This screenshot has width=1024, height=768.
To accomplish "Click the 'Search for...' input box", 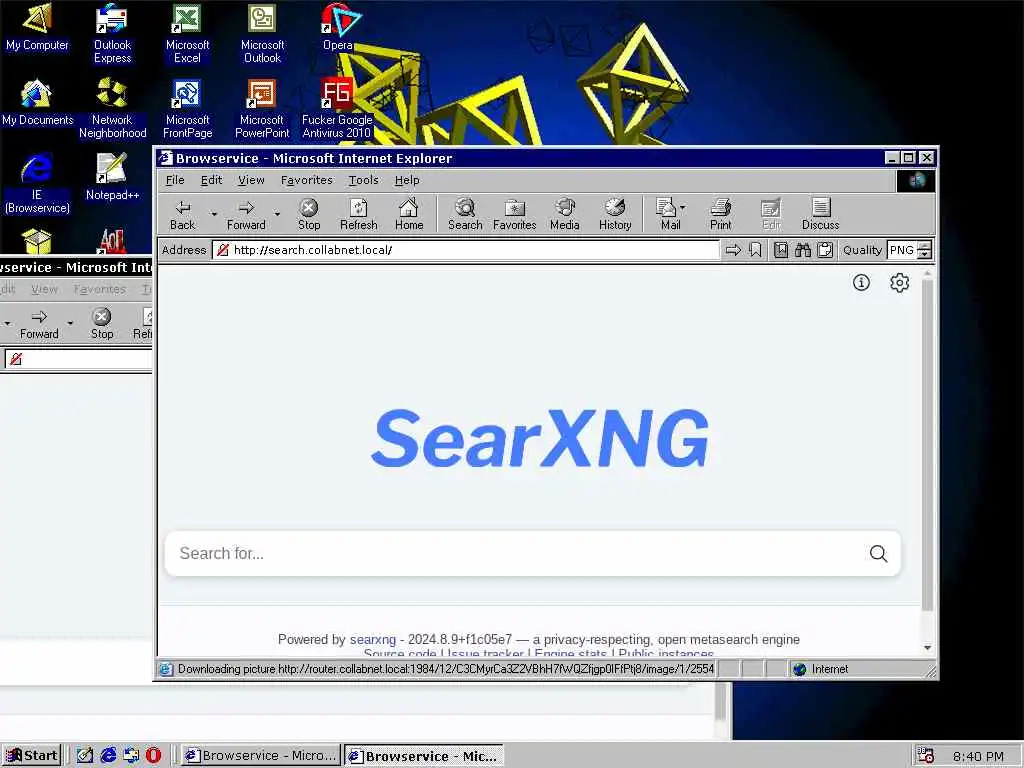I will (516, 554).
